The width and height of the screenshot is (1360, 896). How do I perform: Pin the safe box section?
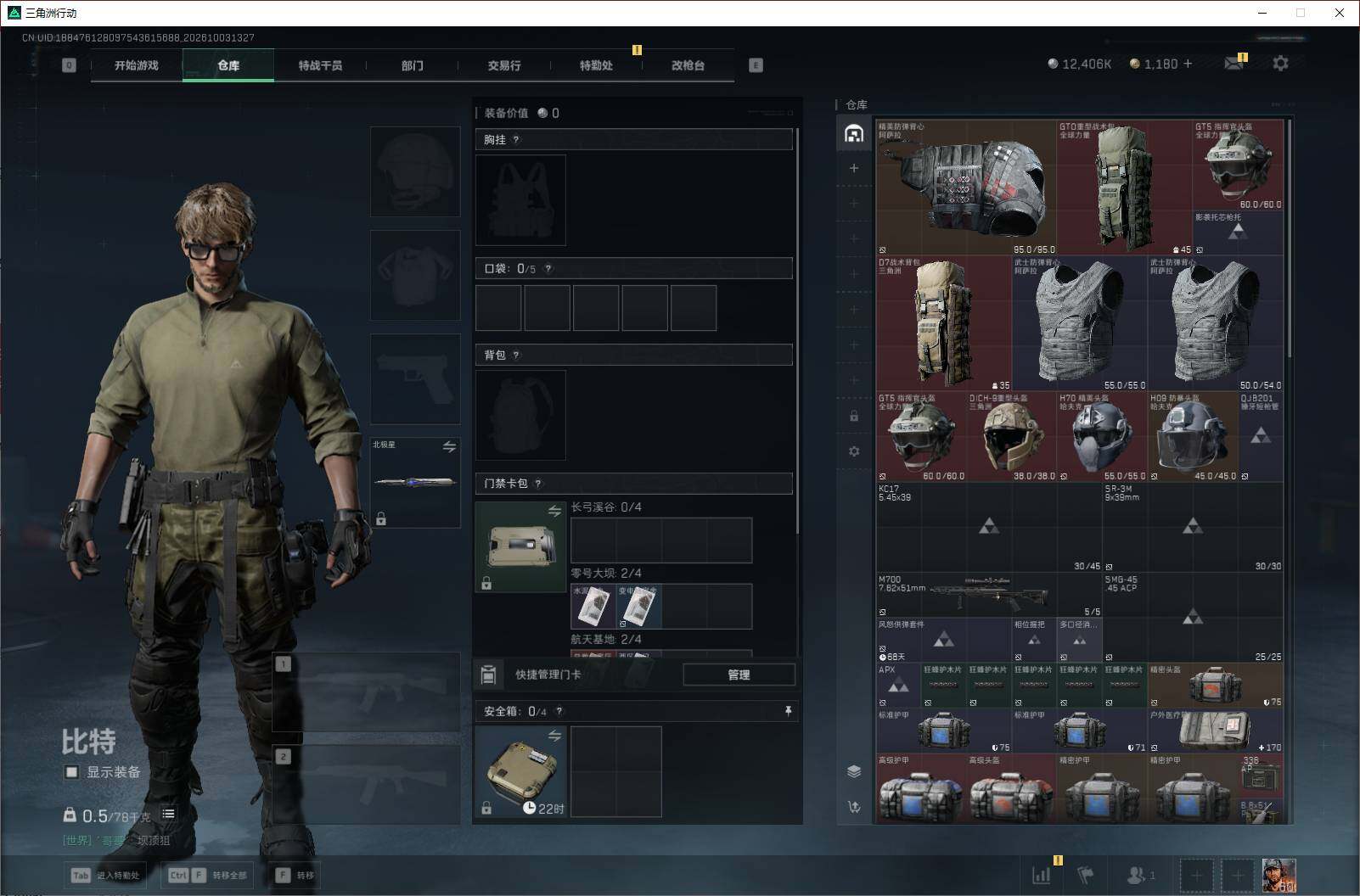(788, 711)
